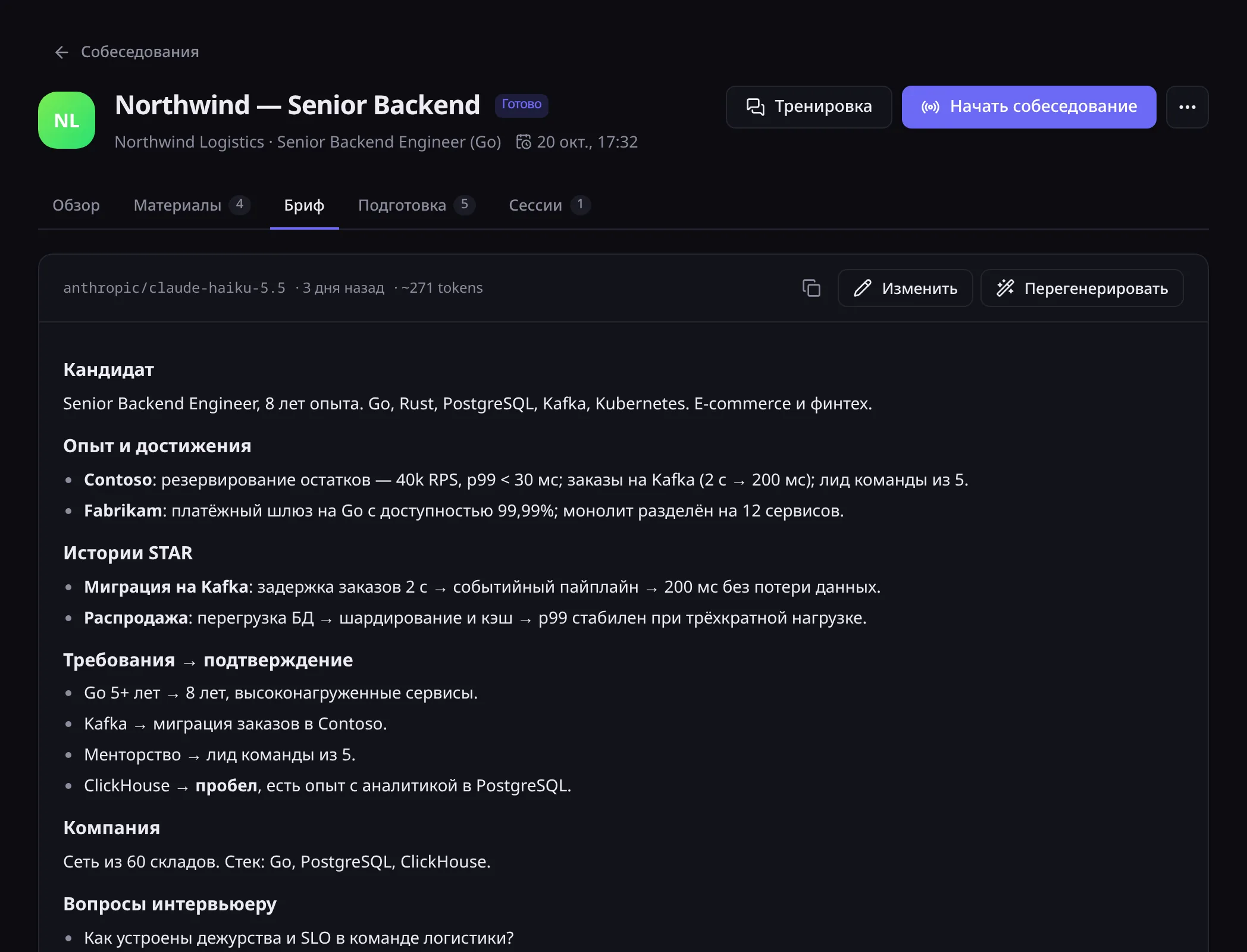Open the Сессии tab
Image resolution: width=1247 pixels, height=952 pixels.
[550, 205]
